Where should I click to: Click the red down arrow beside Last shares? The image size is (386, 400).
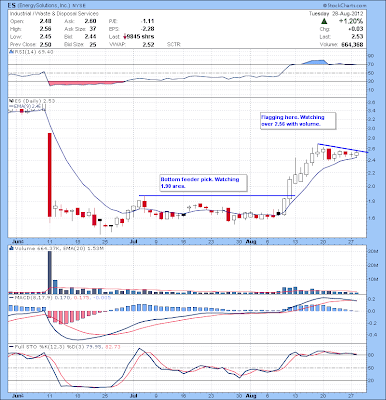[125, 36]
